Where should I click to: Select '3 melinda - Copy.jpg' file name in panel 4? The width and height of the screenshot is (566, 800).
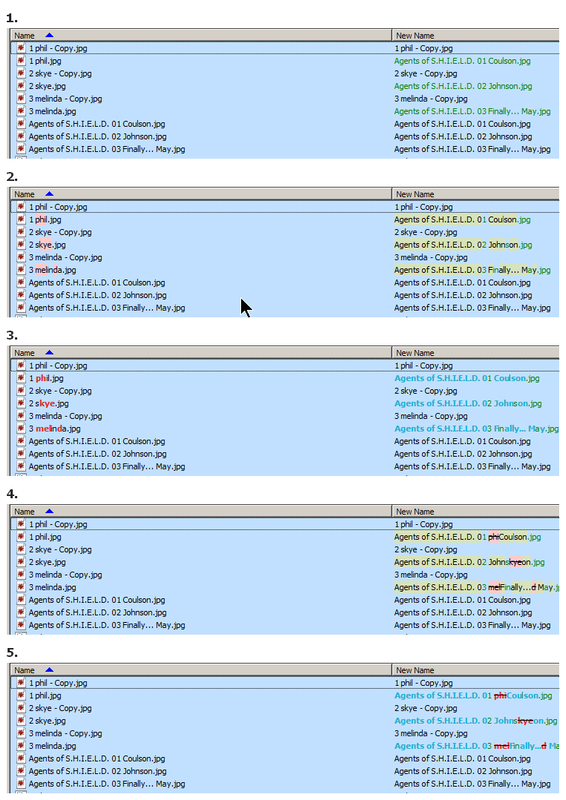[x=65, y=574]
